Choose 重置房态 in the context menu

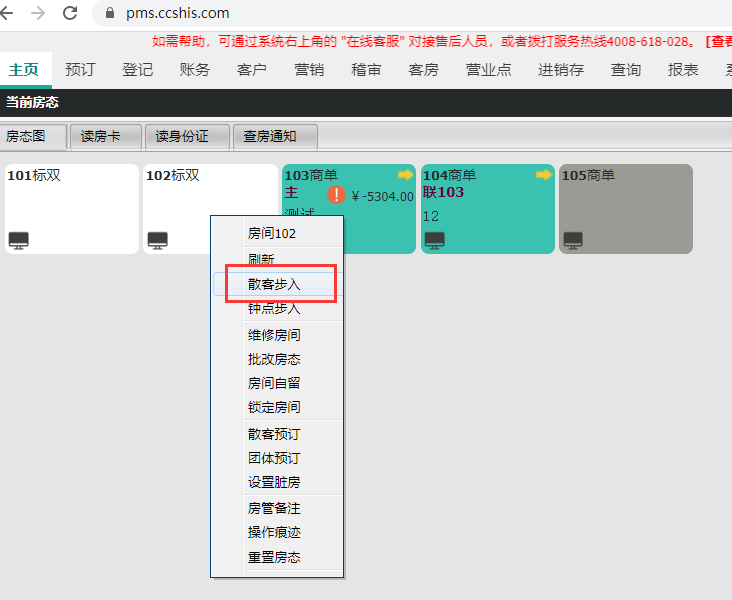(x=274, y=557)
